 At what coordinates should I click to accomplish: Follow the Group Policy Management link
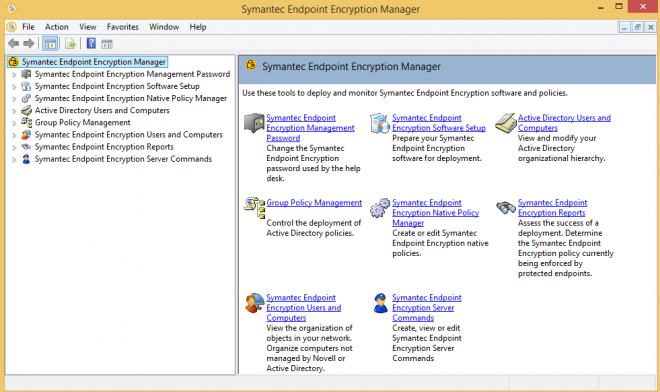[314, 203]
